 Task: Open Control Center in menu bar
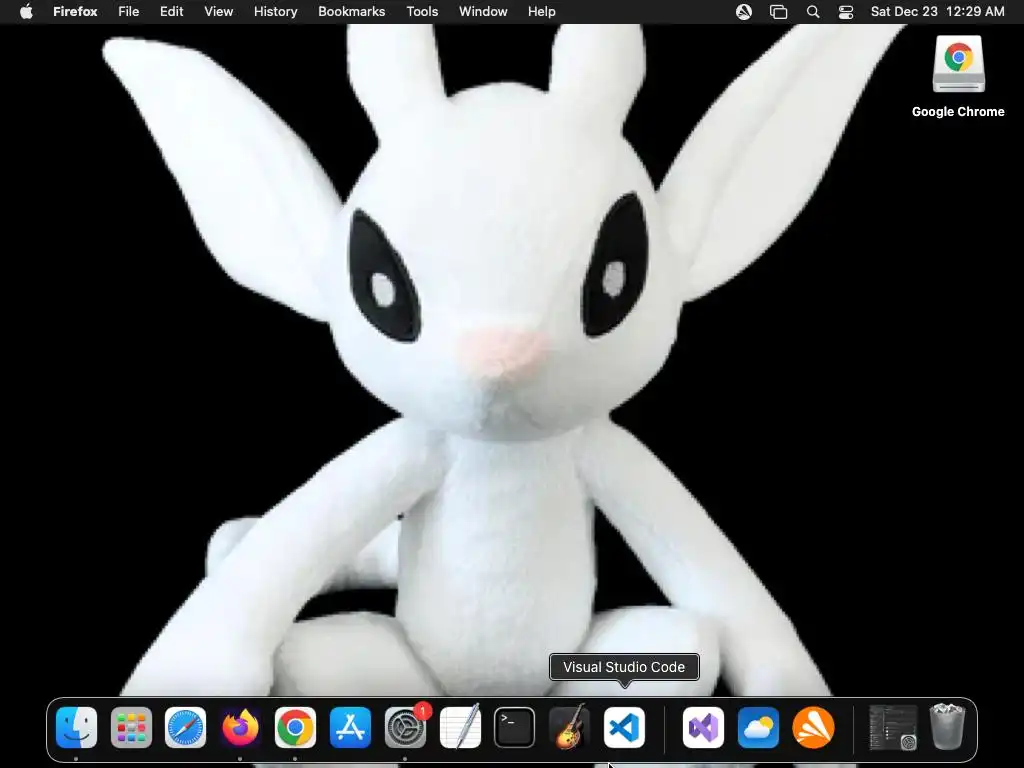846,12
